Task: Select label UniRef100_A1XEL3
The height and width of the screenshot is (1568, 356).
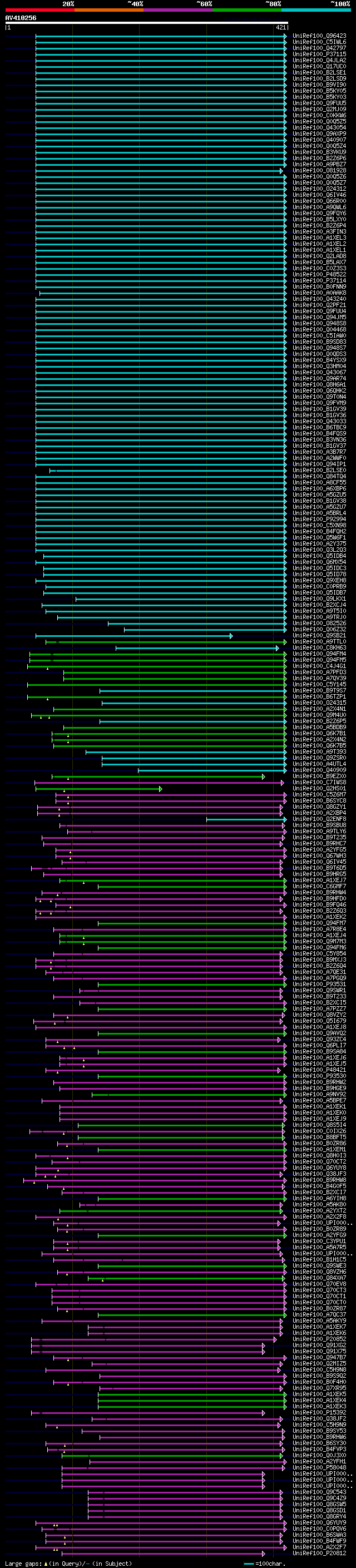Action: tap(319, 238)
